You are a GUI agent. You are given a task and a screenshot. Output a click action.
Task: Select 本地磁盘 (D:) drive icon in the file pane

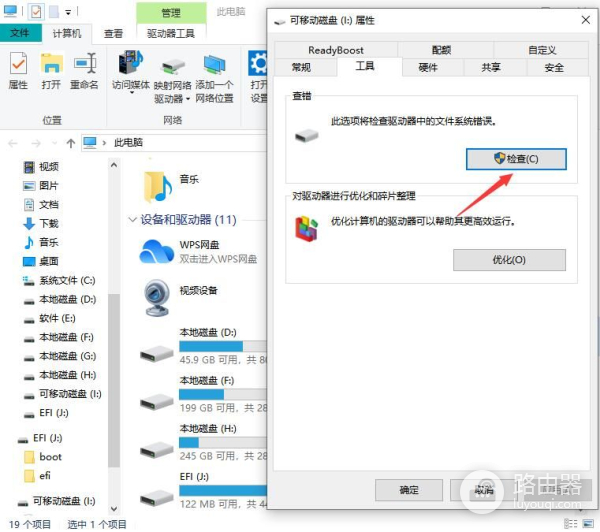tap(156, 354)
